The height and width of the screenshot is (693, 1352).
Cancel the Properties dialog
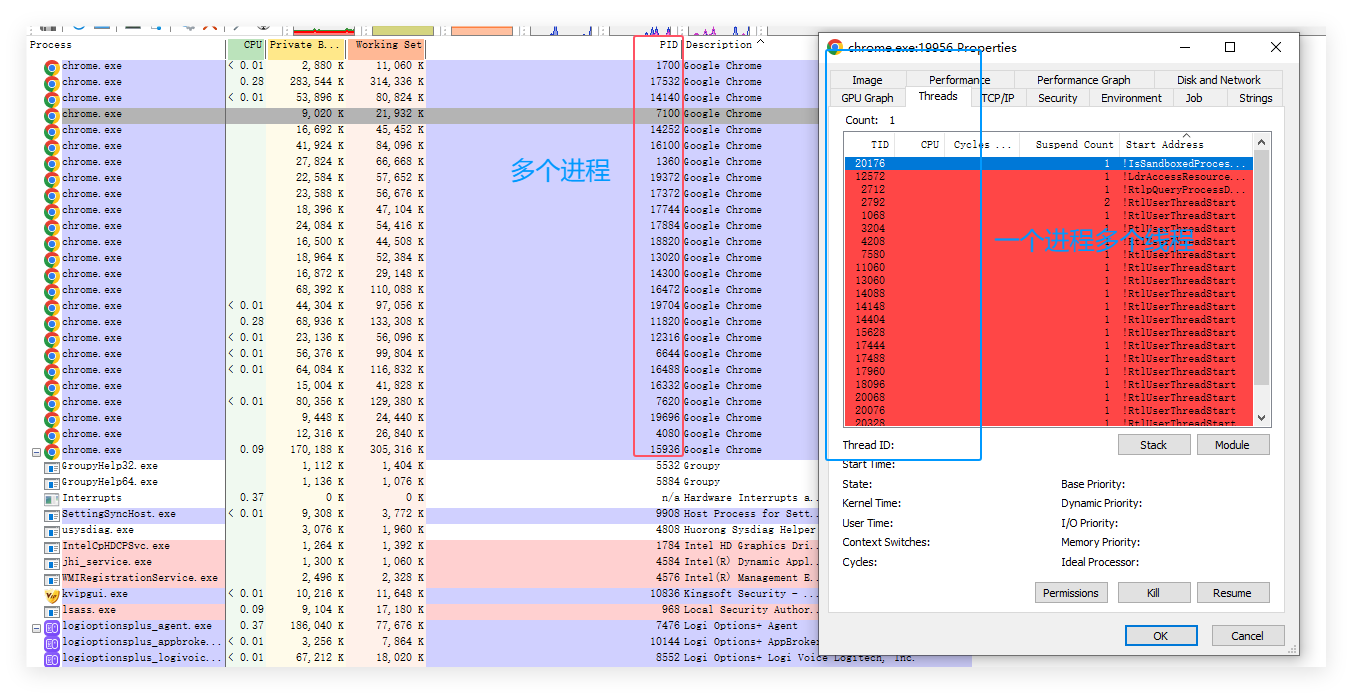coord(1247,636)
